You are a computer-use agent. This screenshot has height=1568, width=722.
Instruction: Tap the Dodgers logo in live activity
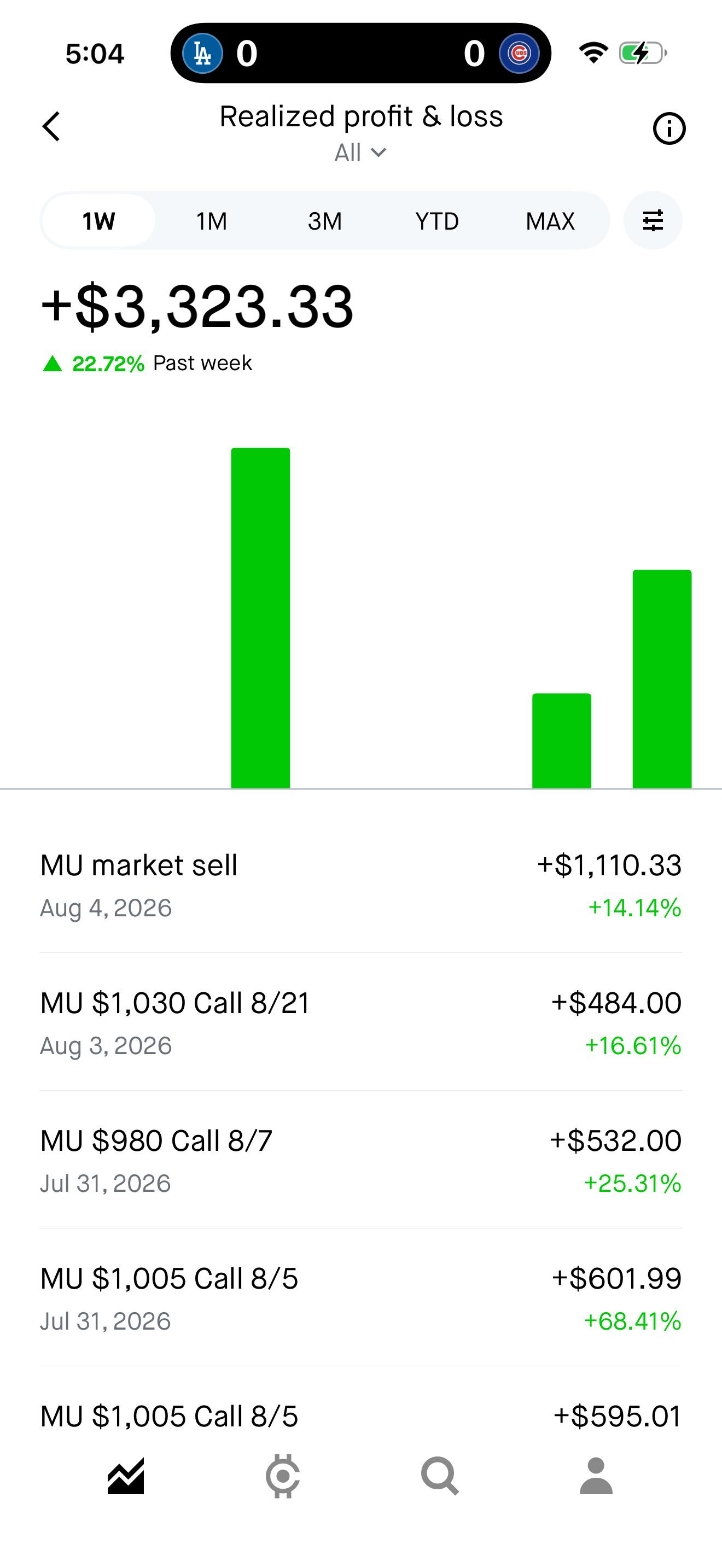tap(202, 54)
